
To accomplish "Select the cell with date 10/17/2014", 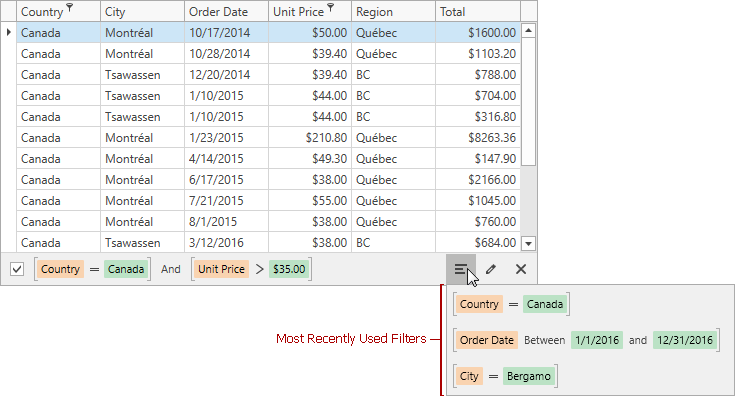I will tap(226, 32).
